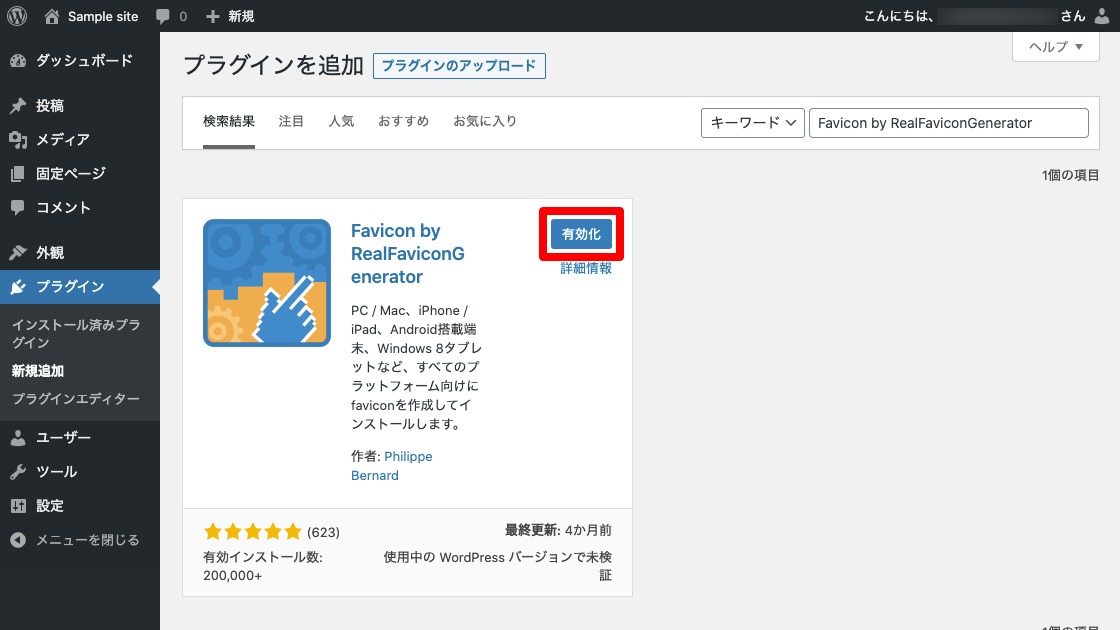Switch to the 人気 tab
This screenshot has width=1120, height=630.
[x=341, y=120]
